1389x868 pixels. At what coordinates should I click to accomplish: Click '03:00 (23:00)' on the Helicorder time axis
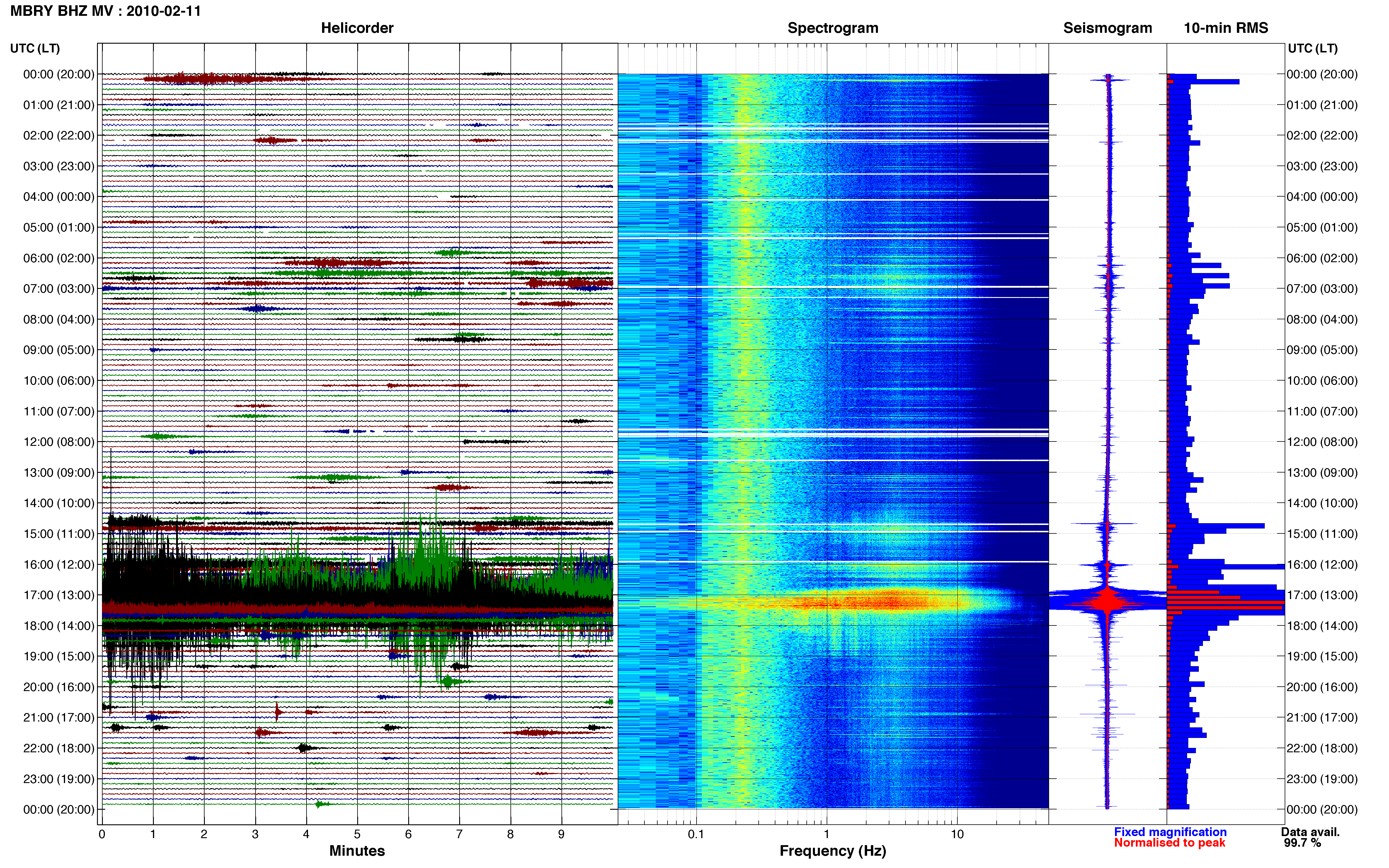[59, 166]
